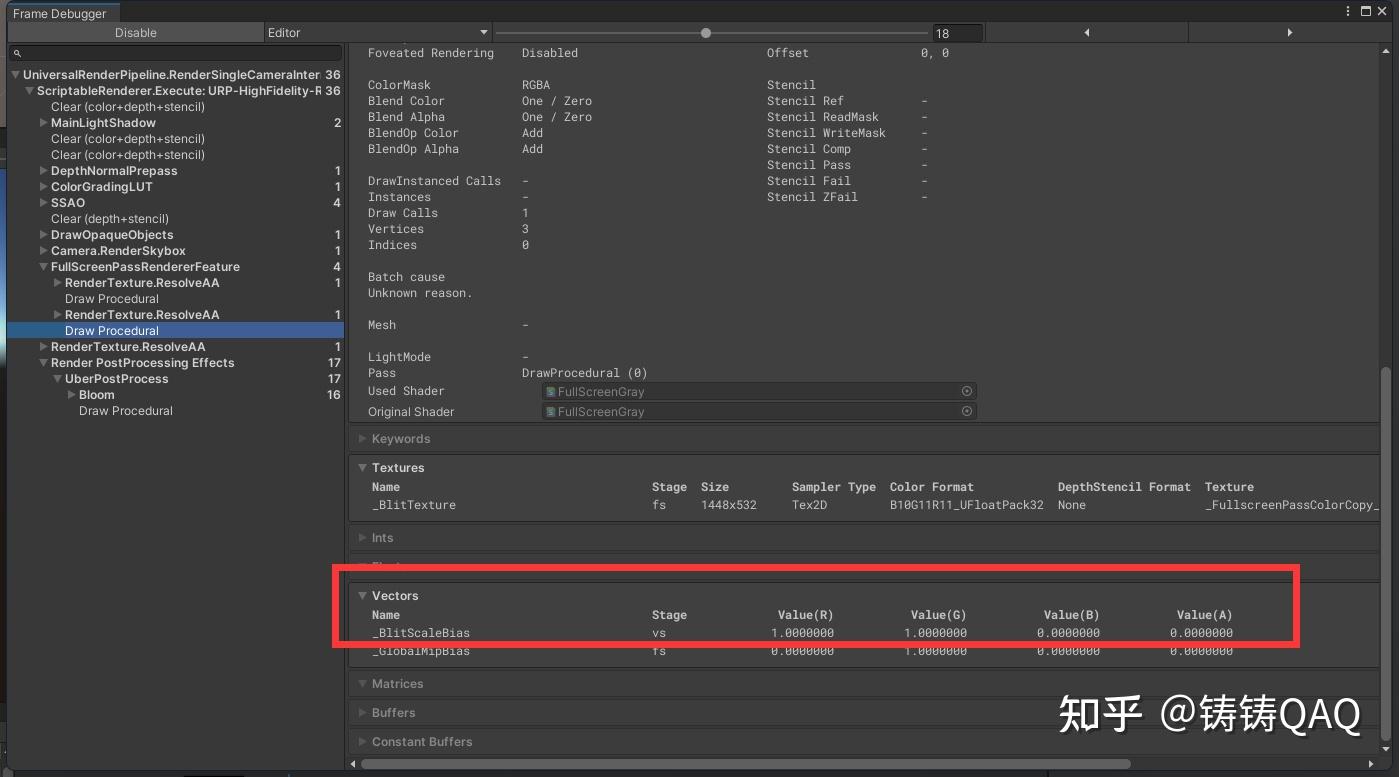This screenshot has height=777, width=1399.
Task: Expand DepthNormalPrepass tree node
Action: coord(44,171)
